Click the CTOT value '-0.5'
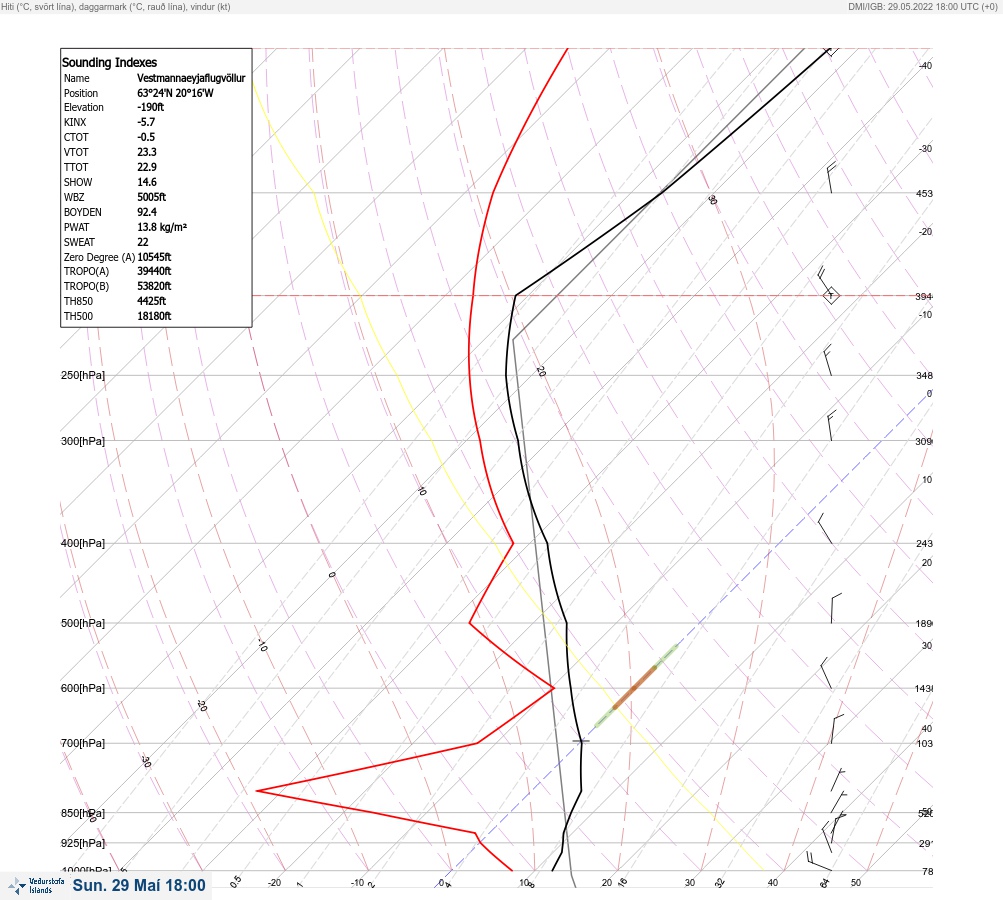This screenshot has width=1003, height=900. [146, 137]
